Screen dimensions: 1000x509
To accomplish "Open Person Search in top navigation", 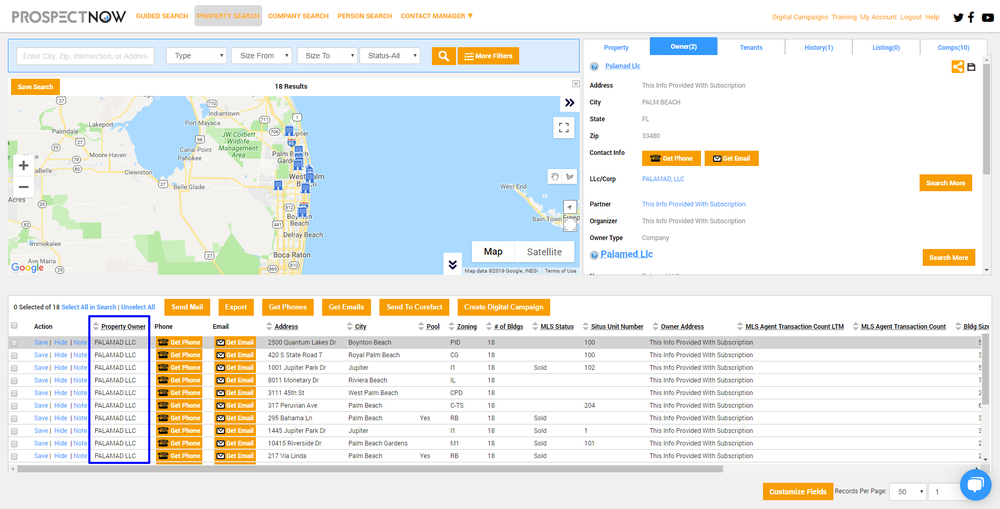I will point(365,16).
